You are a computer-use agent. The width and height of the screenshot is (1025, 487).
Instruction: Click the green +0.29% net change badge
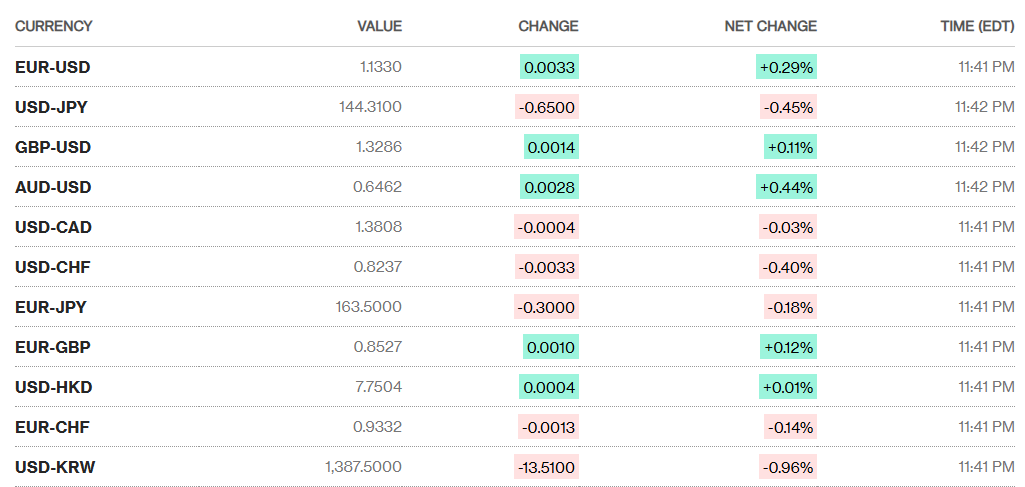[787, 67]
